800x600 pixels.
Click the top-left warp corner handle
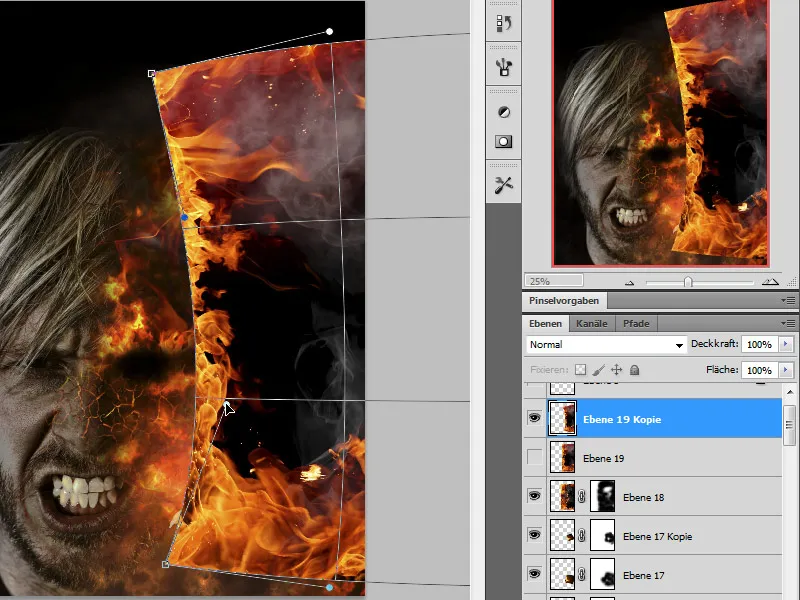(152, 73)
